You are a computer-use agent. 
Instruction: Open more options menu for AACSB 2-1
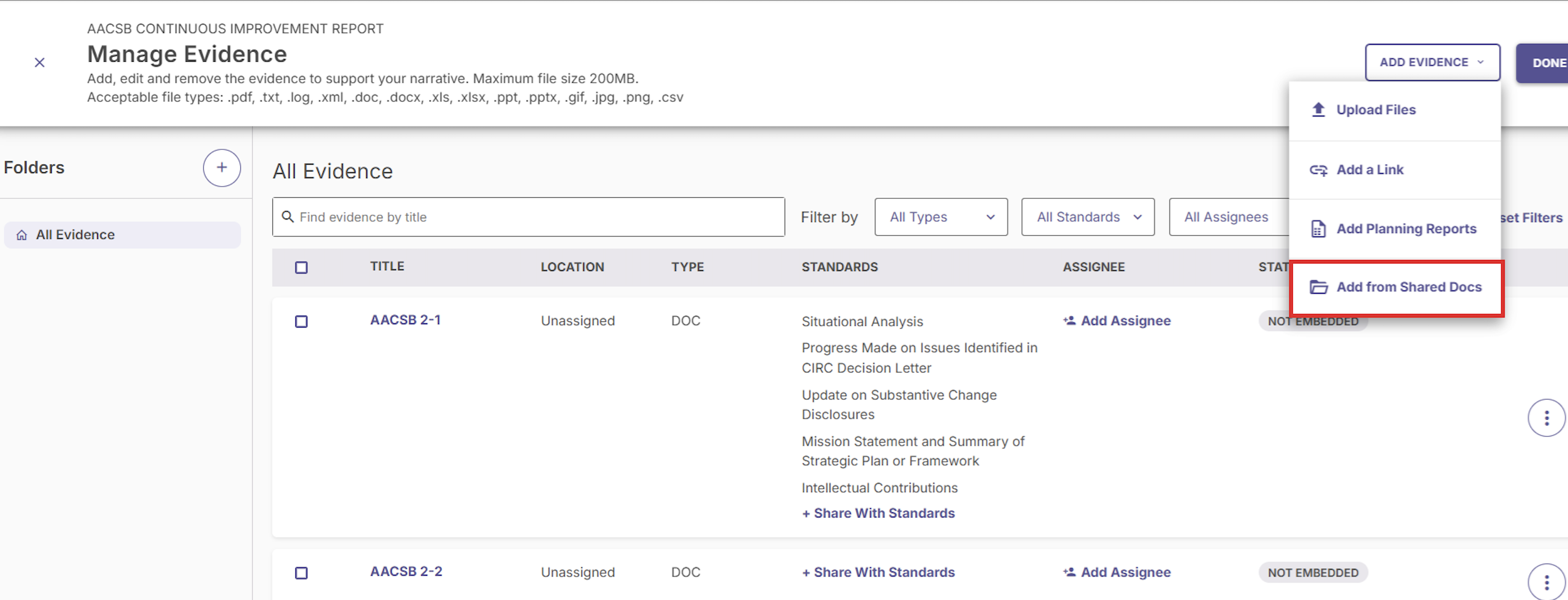1546,418
